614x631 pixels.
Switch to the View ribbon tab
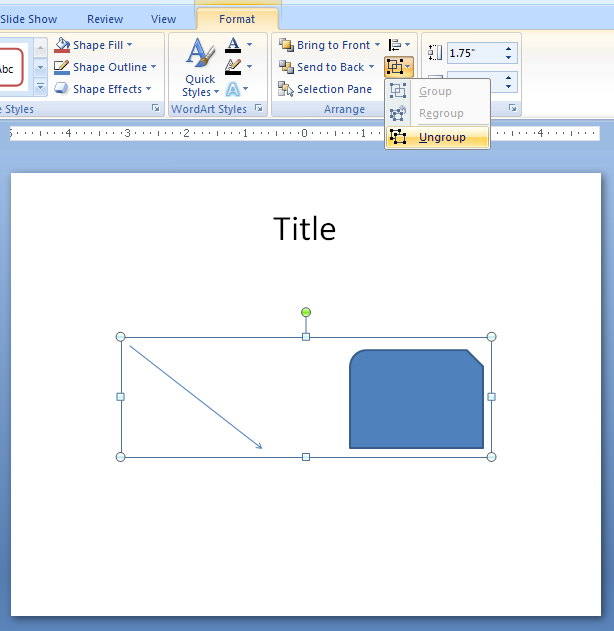click(163, 19)
